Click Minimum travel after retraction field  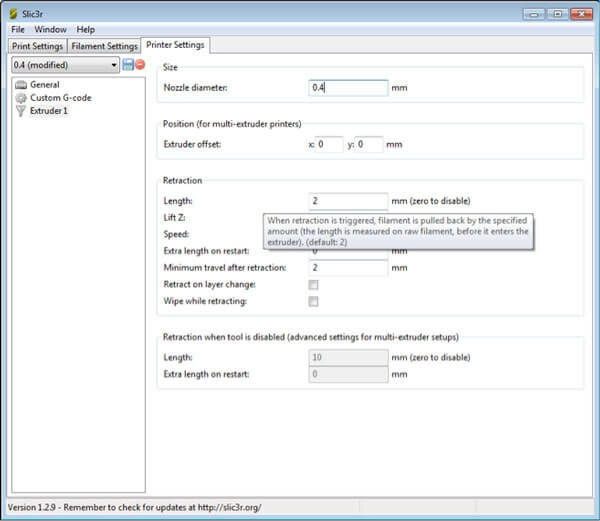click(348, 268)
